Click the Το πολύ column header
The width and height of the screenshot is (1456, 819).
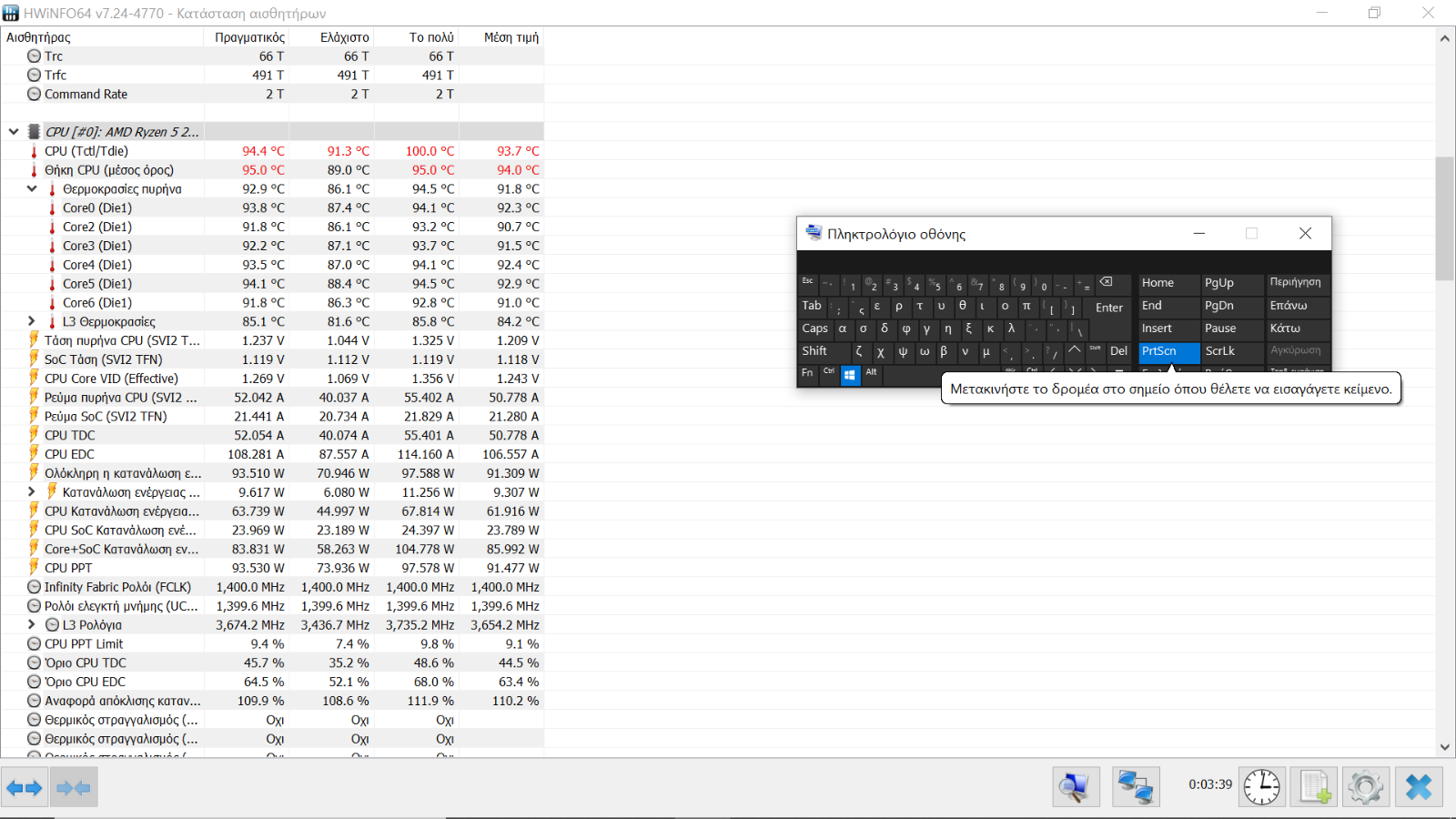coord(416,37)
